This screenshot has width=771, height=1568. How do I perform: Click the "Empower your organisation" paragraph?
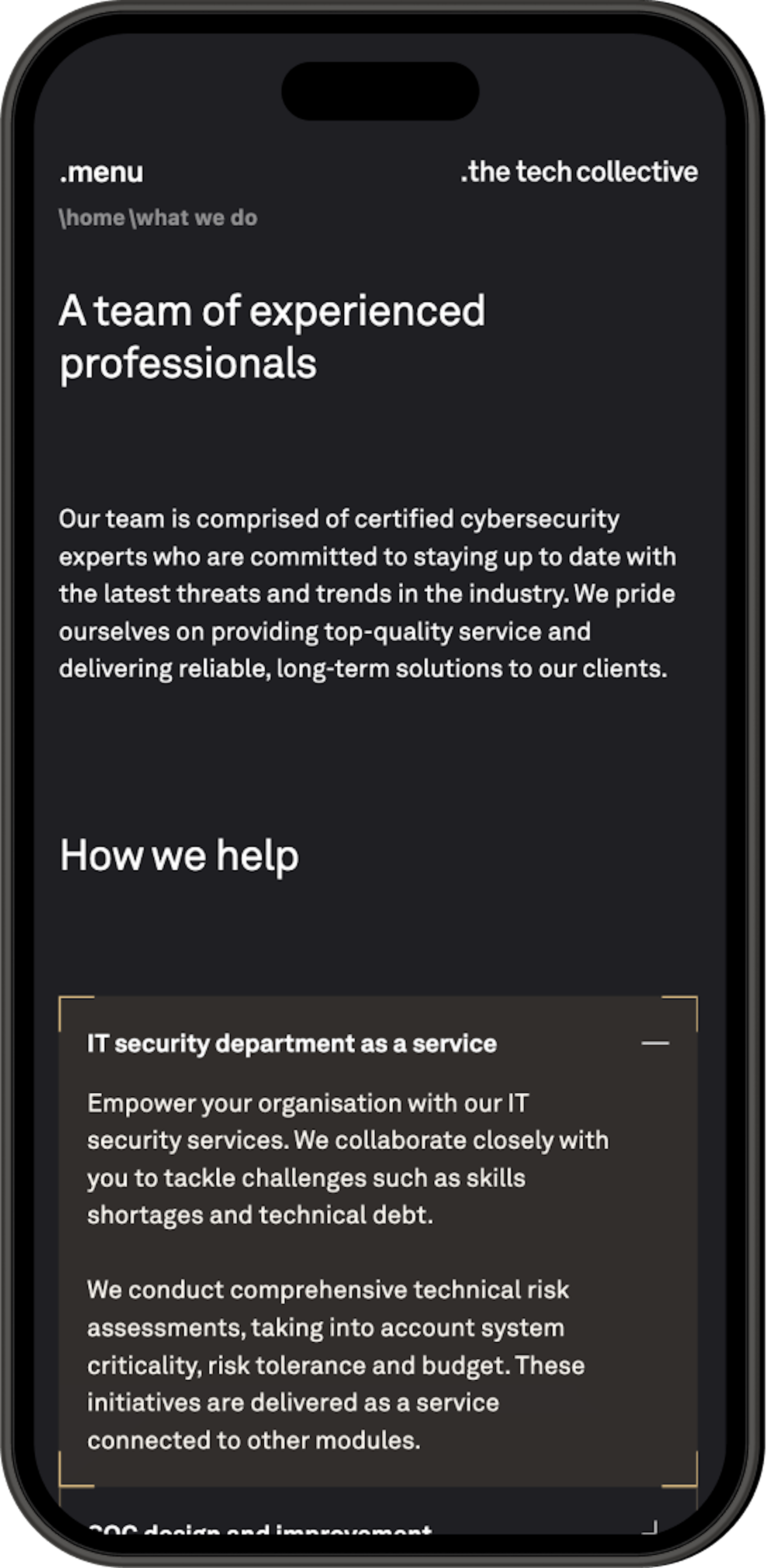tap(348, 1159)
